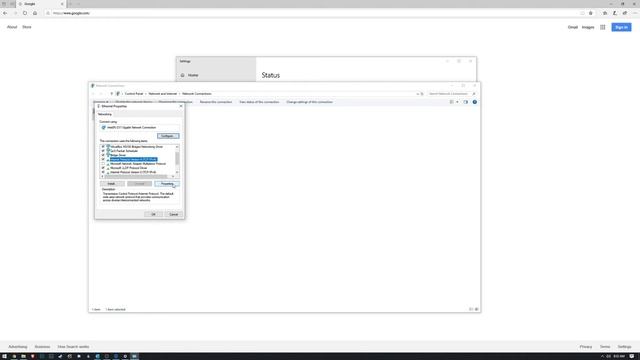Toggle the Internet Protocol Version 4 checkbox
The height and width of the screenshot is (360, 640).
(103, 160)
